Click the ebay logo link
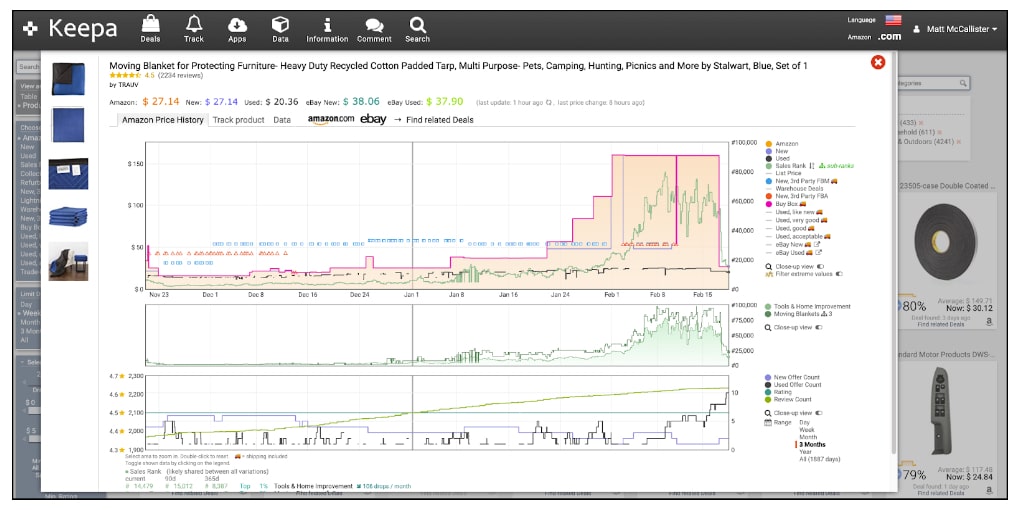The width and height of the screenshot is (1014, 510). click(373, 119)
